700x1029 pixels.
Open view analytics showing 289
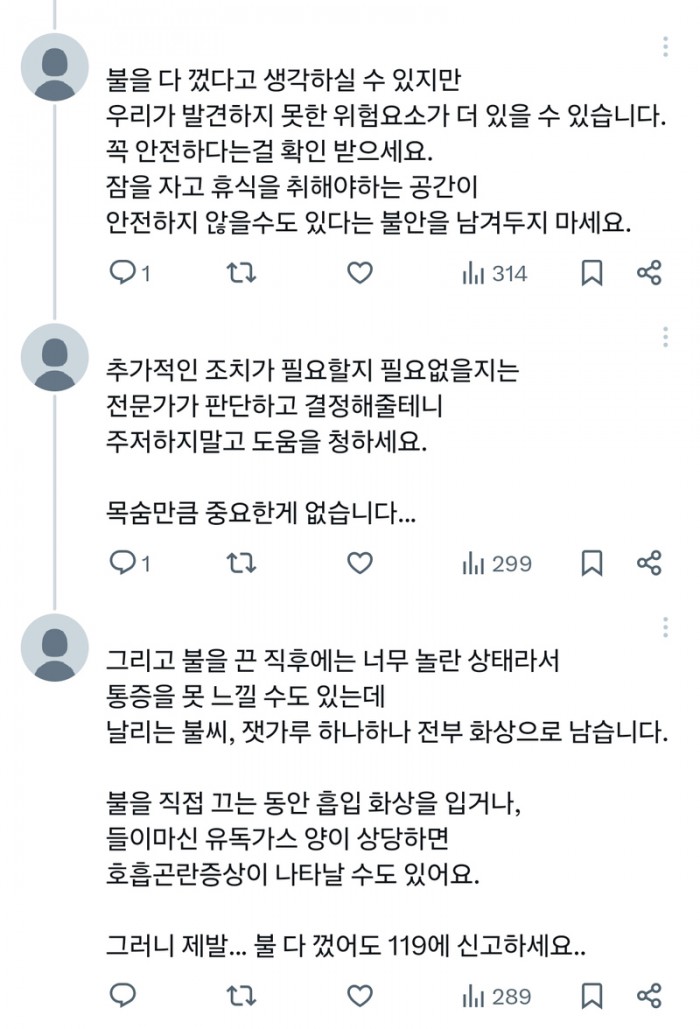click(497, 996)
